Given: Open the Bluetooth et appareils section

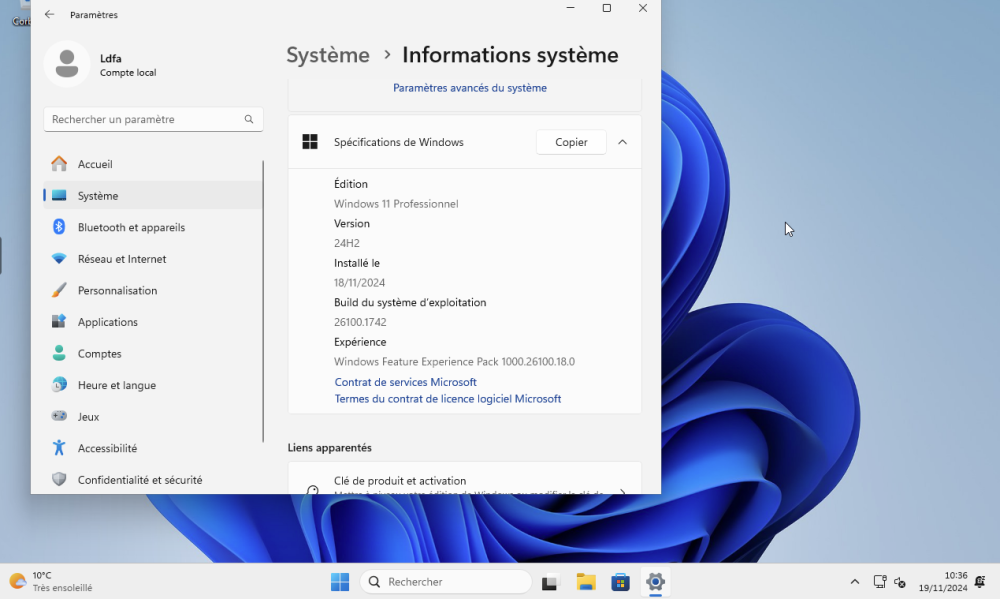Looking at the screenshot, I should (x=131, y=227).
